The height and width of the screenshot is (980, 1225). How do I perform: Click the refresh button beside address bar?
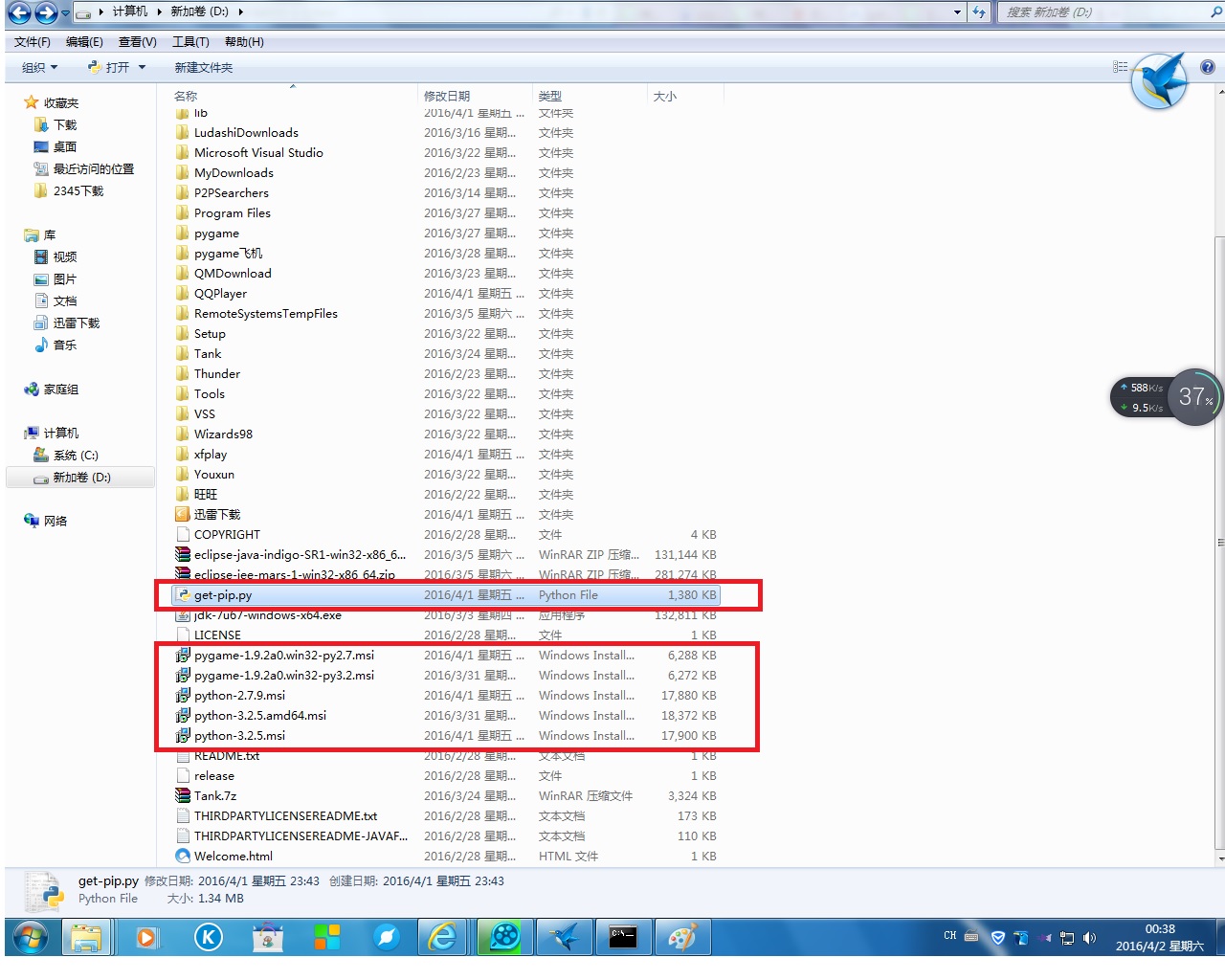point(978,12)
